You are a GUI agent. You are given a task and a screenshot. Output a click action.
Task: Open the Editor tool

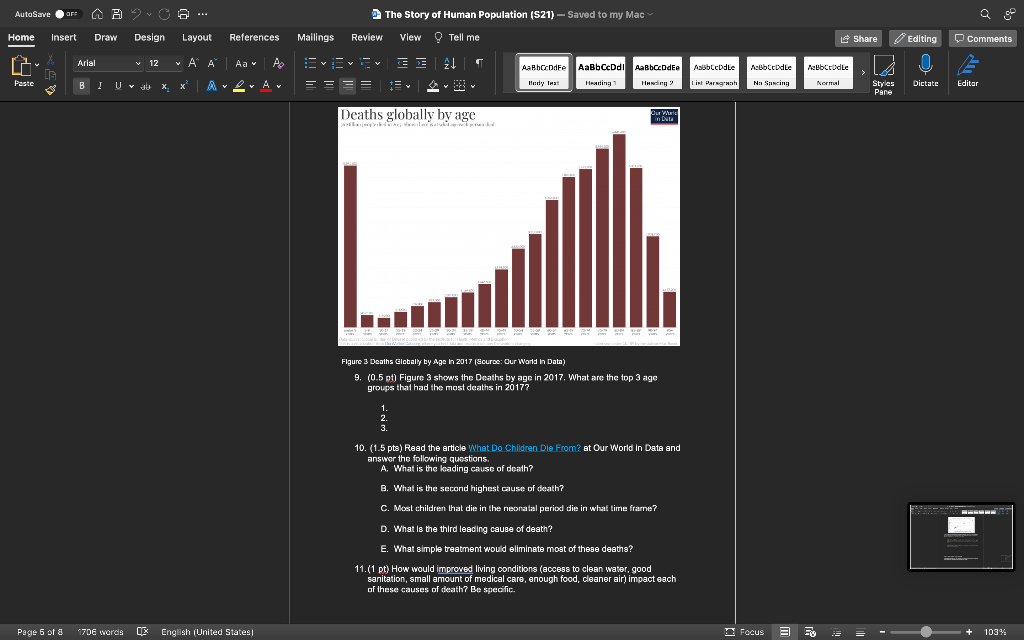click(x=967, y=72)
